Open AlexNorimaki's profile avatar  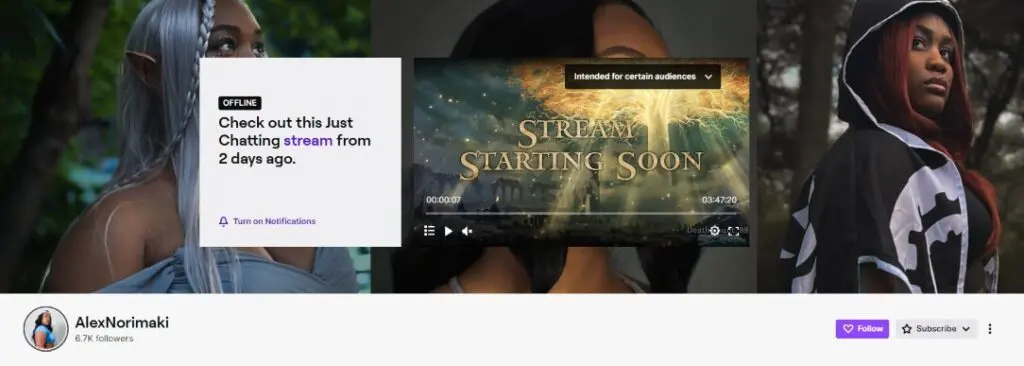(46, 329)
